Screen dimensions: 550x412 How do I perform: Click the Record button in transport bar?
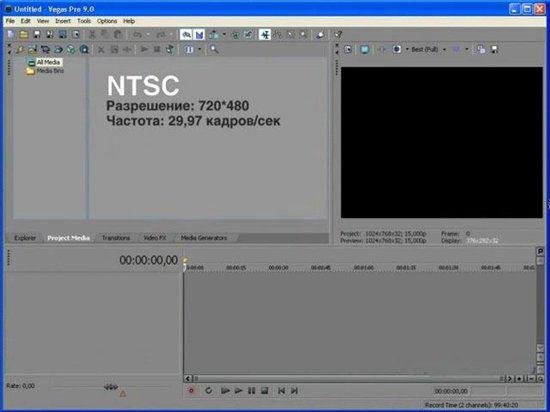[191, 390]
